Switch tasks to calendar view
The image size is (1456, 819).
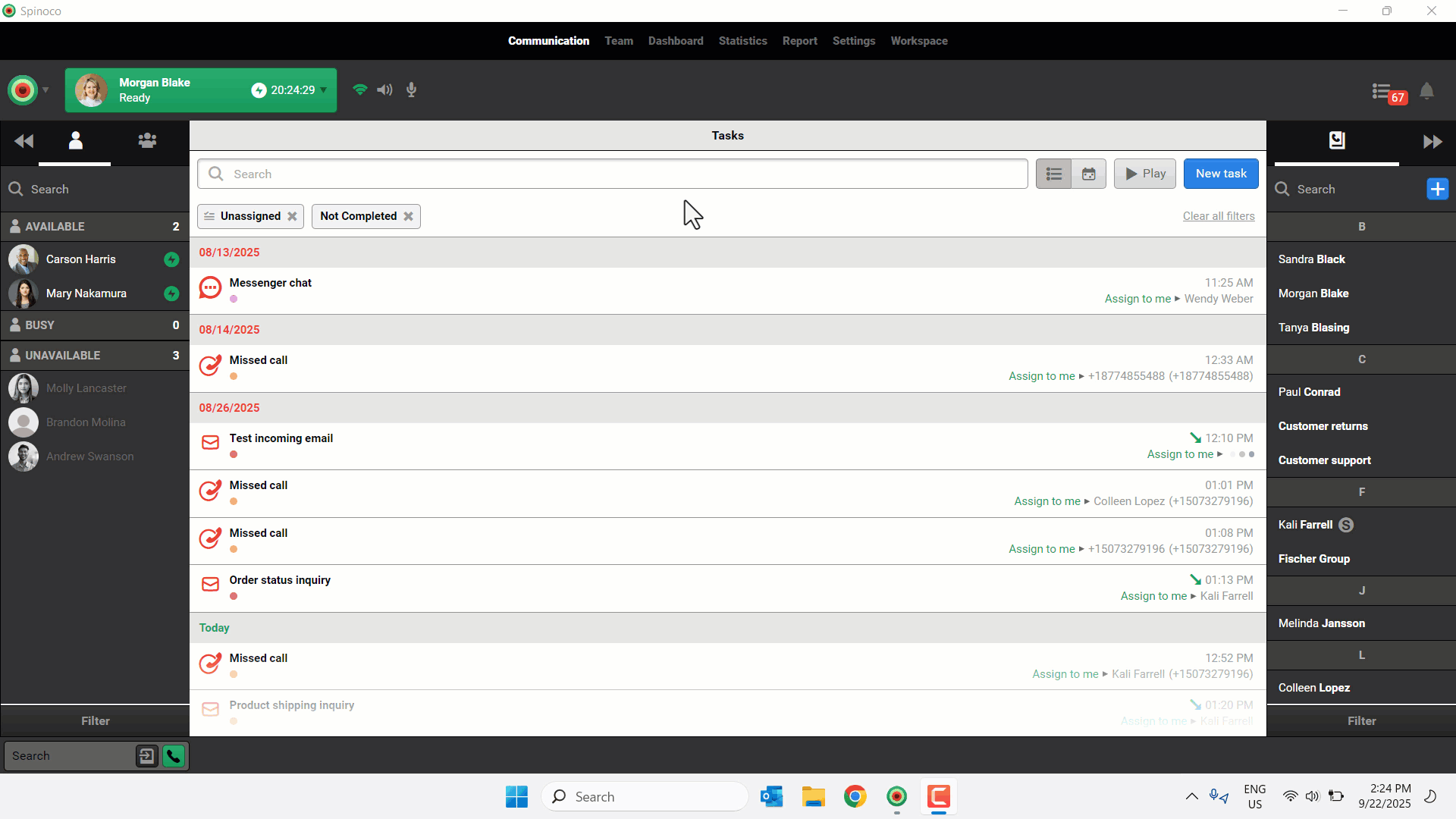point(1088,174)
